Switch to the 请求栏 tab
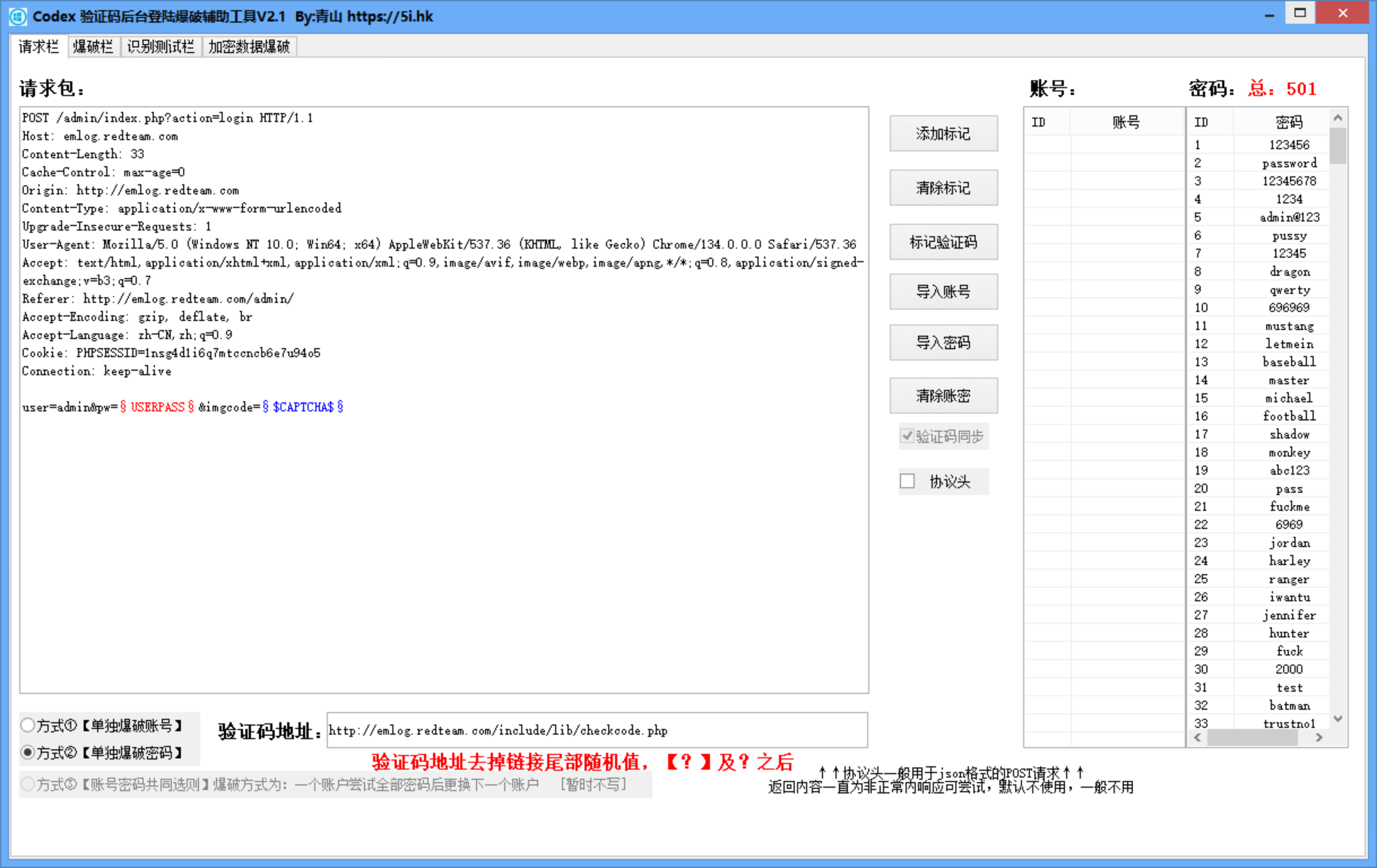The height and width of the screenshot is (868, 1377). pos(38,47)
